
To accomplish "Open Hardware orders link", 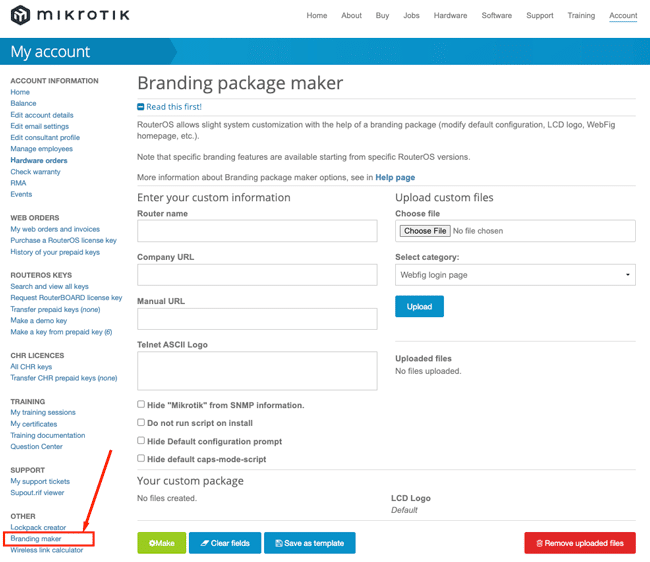I will coord(39,160).
